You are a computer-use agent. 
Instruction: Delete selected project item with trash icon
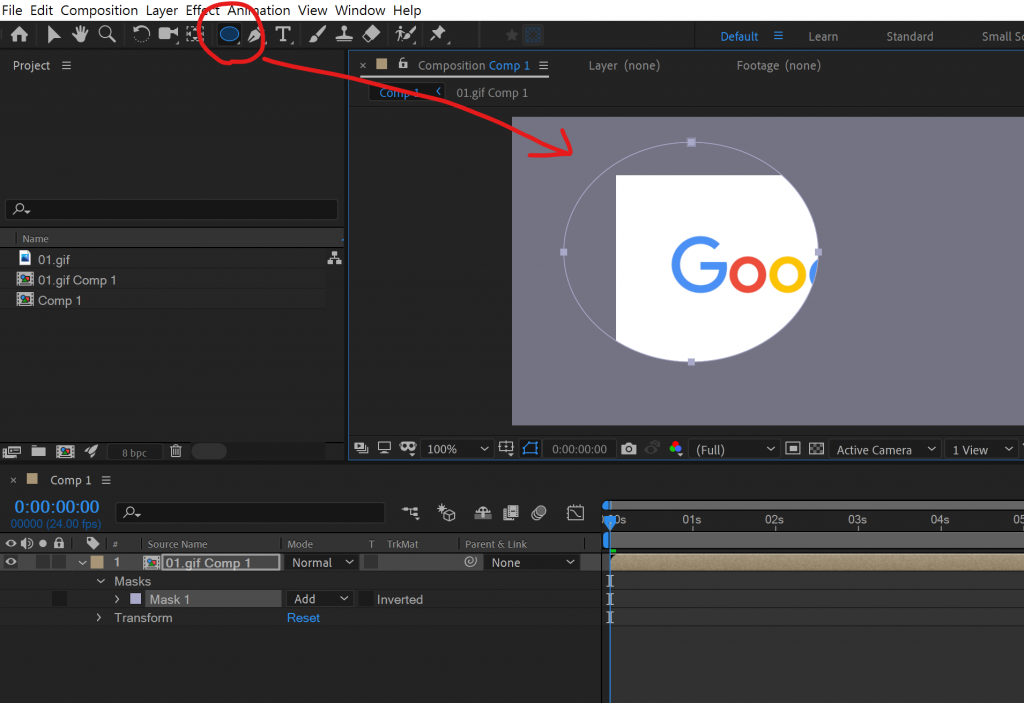click(176, 451)
